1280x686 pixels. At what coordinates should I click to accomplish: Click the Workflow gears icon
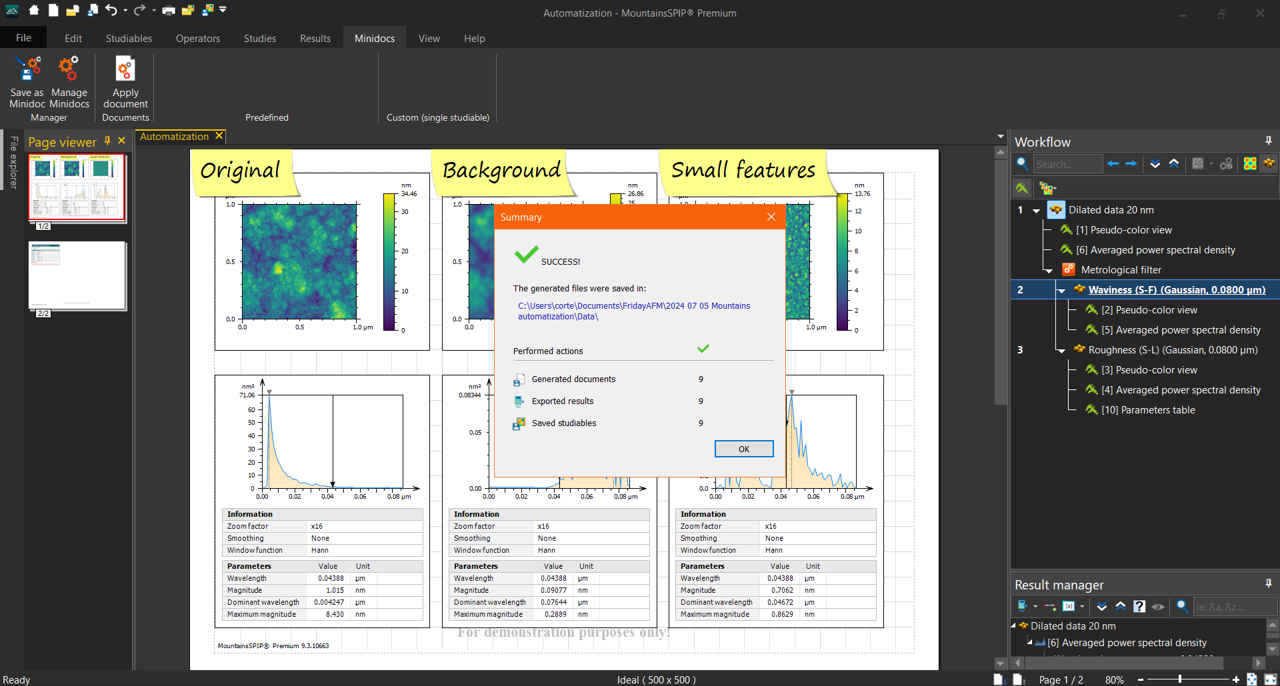point(1226,164)
